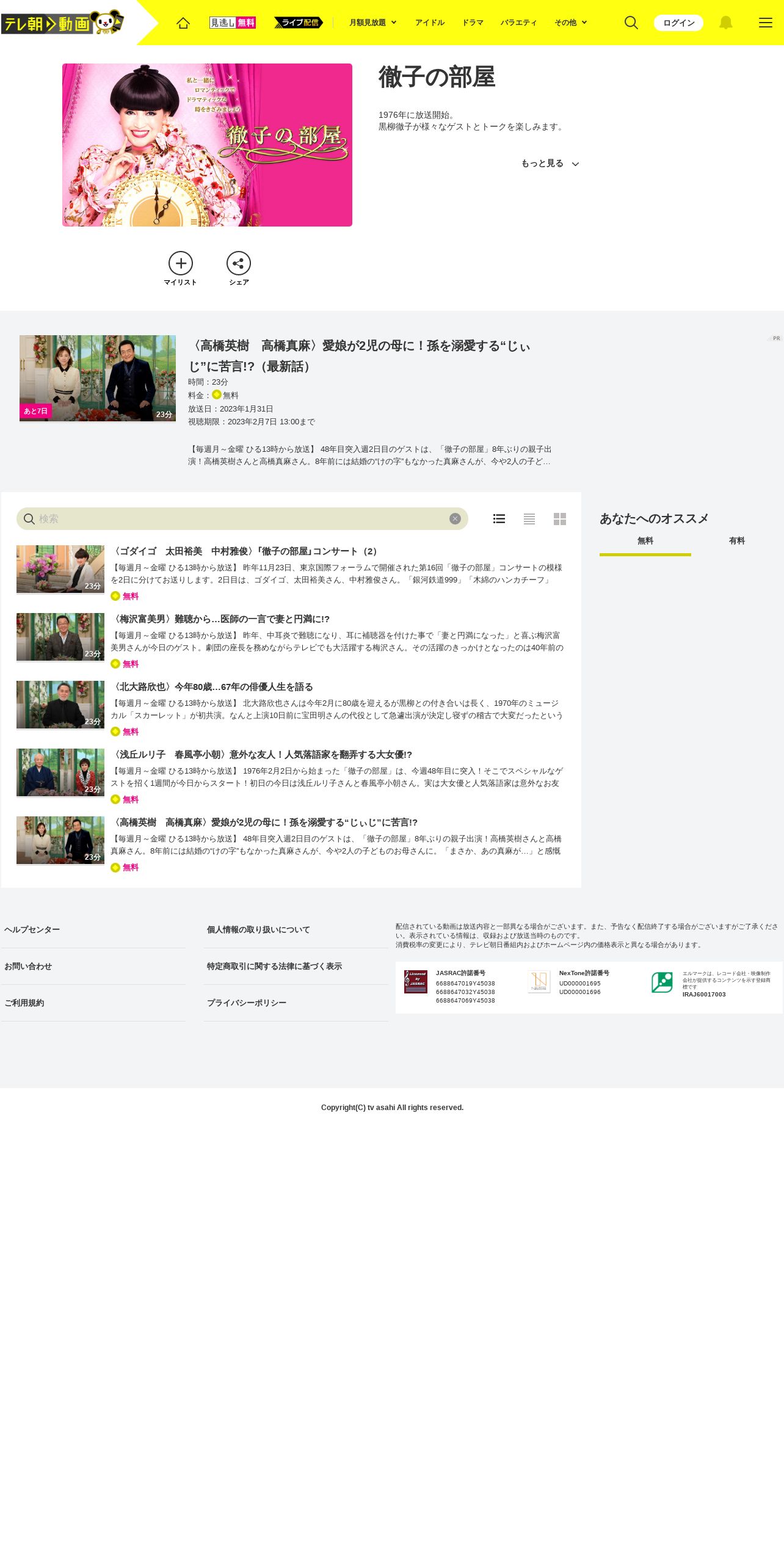The height and width of the screenshot is (1568, 784).
Task: Click IRAJ60017003 registration number
Action: 704,995
